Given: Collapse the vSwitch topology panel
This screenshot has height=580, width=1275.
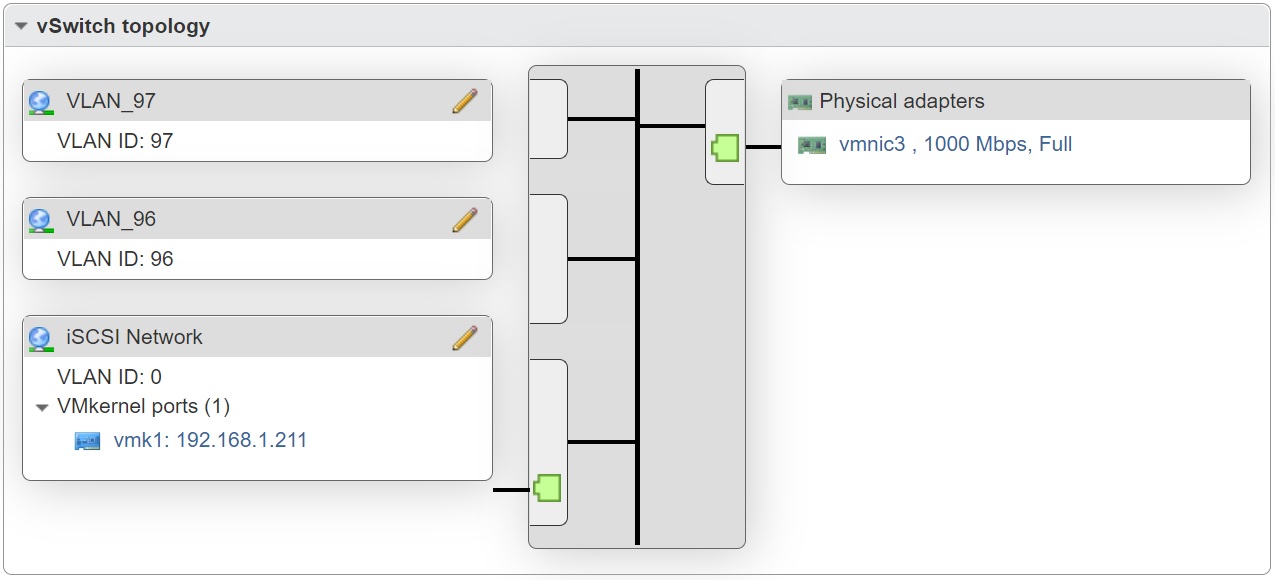Looking at the screenshot, I should (x=20, y=26).
